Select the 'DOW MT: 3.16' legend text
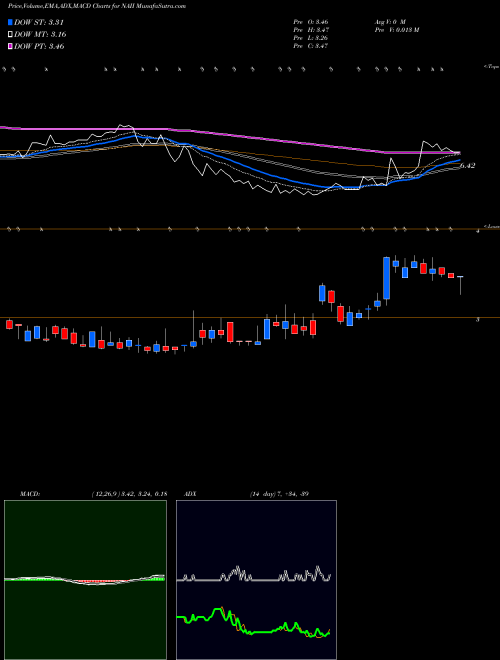This screenshot has height=660, width=500. coord(40,34)
